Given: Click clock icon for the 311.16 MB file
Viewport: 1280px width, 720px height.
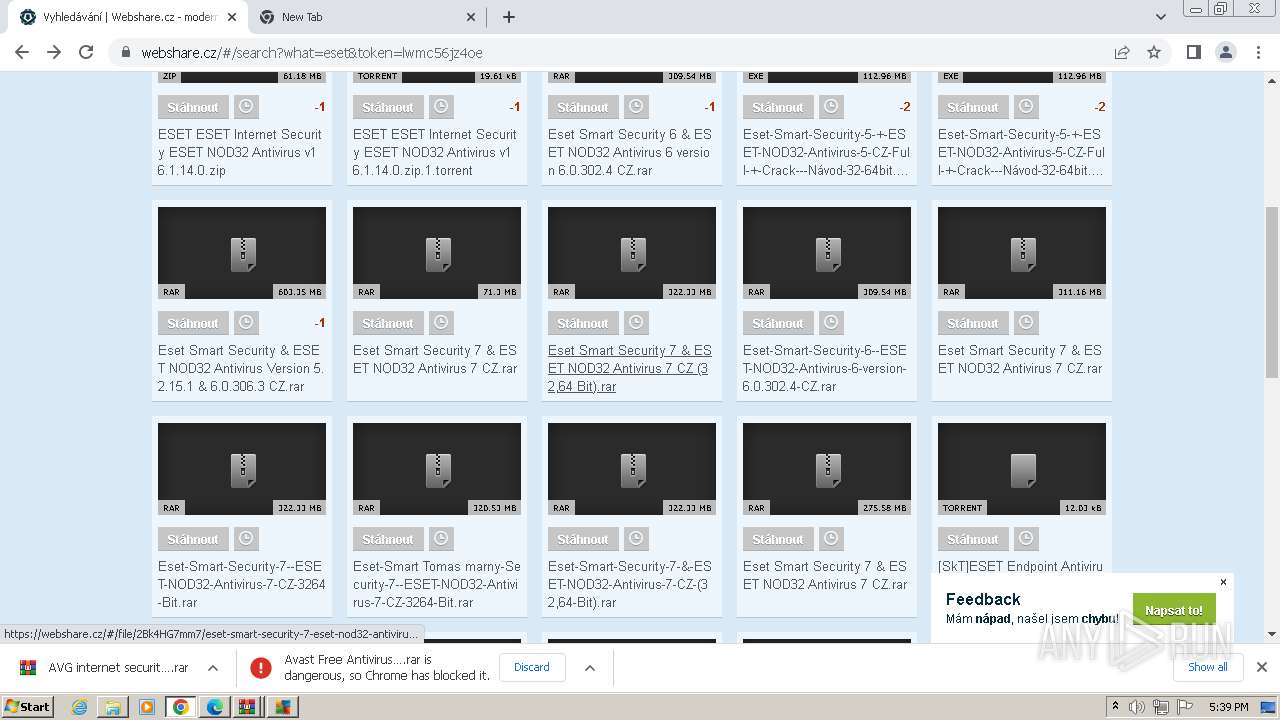Looking at the screenshot, I should (1026, 323).
